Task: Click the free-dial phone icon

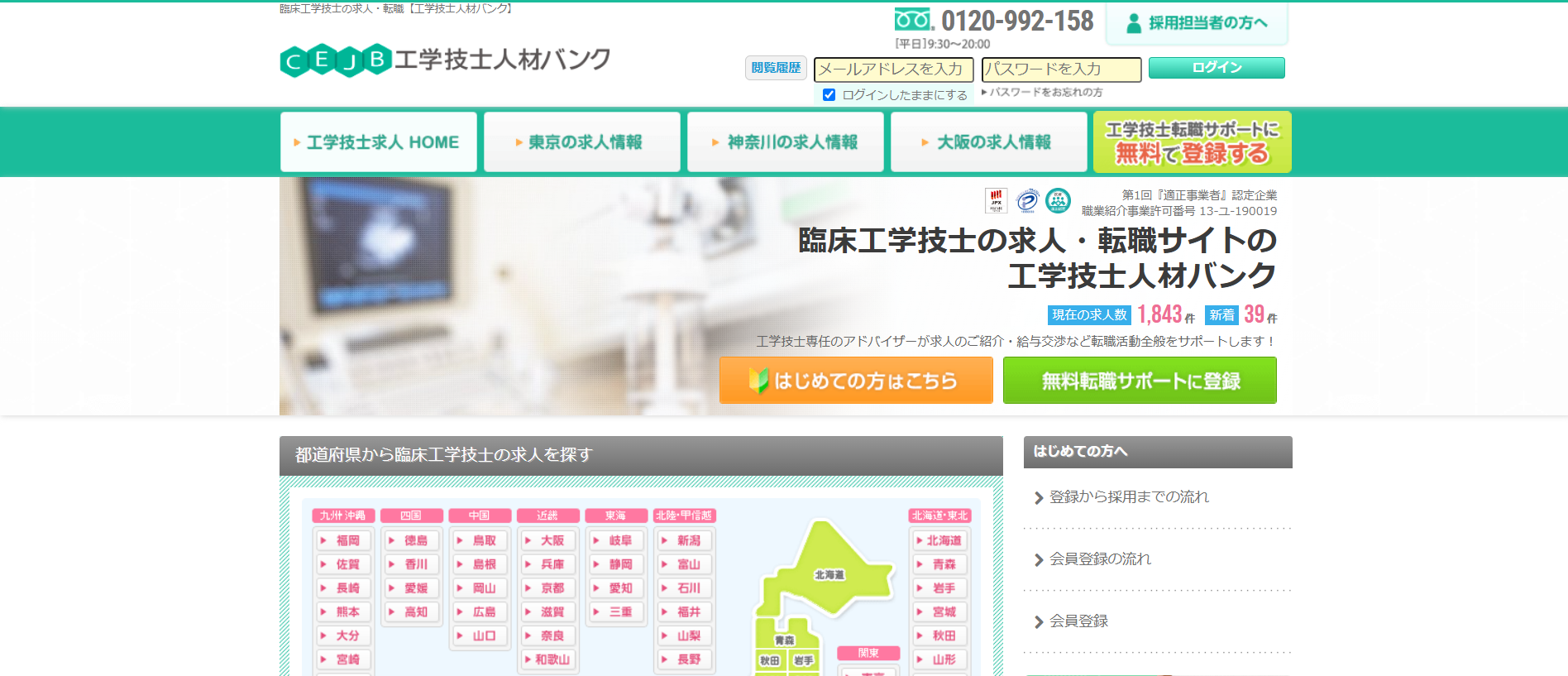Action: (x=914, y=19)
